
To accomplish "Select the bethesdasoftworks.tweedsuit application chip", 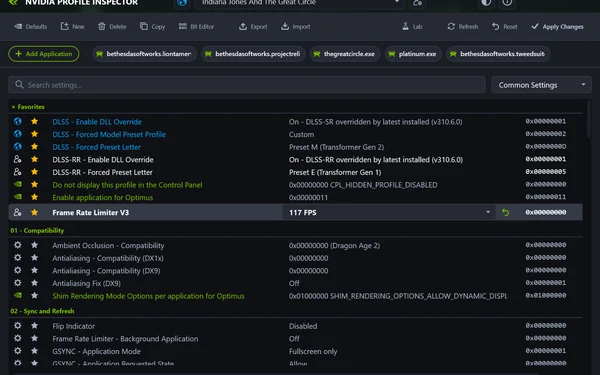I will point(498,54).
